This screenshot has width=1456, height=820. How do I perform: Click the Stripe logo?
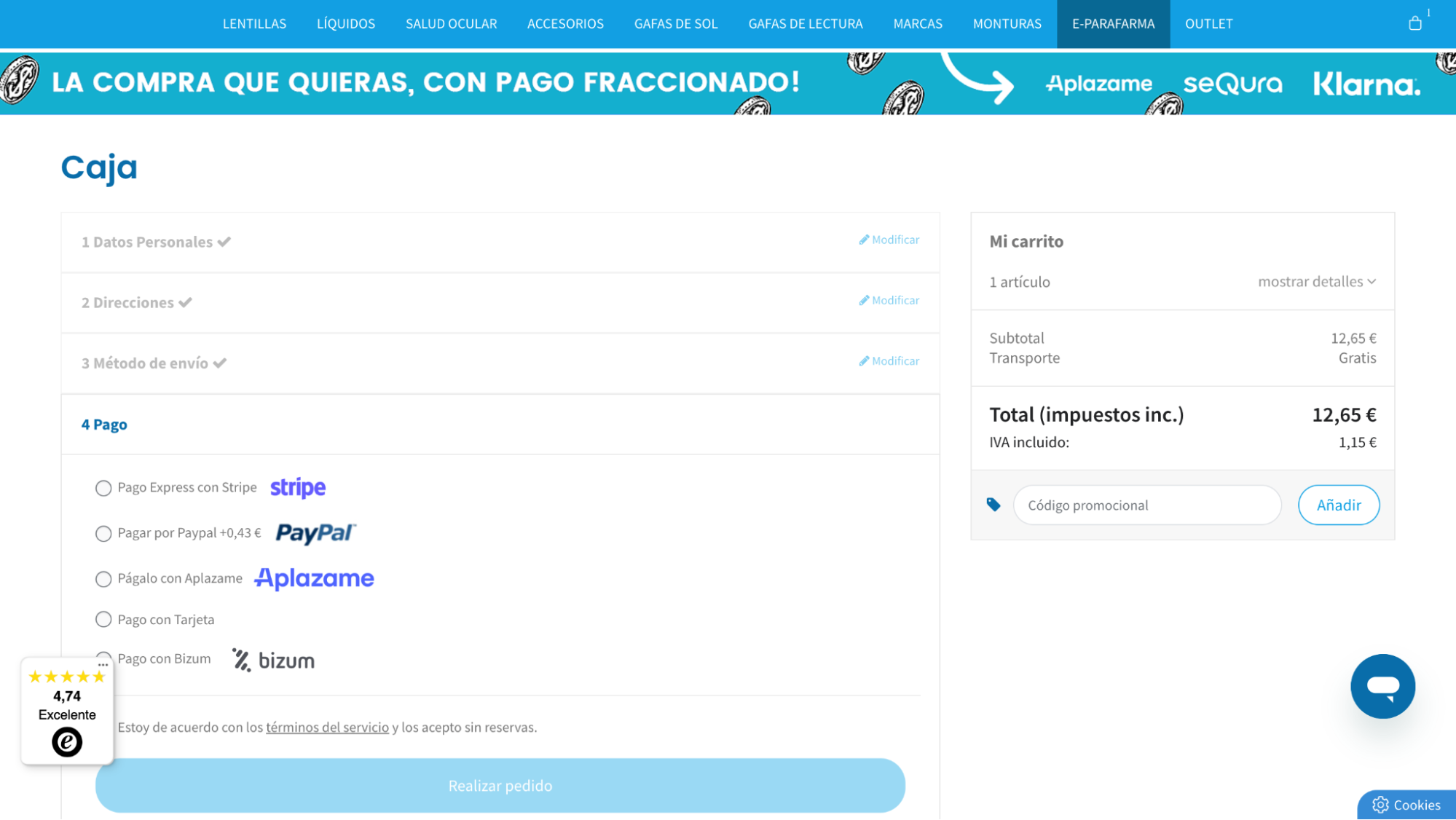coord(298,488)
